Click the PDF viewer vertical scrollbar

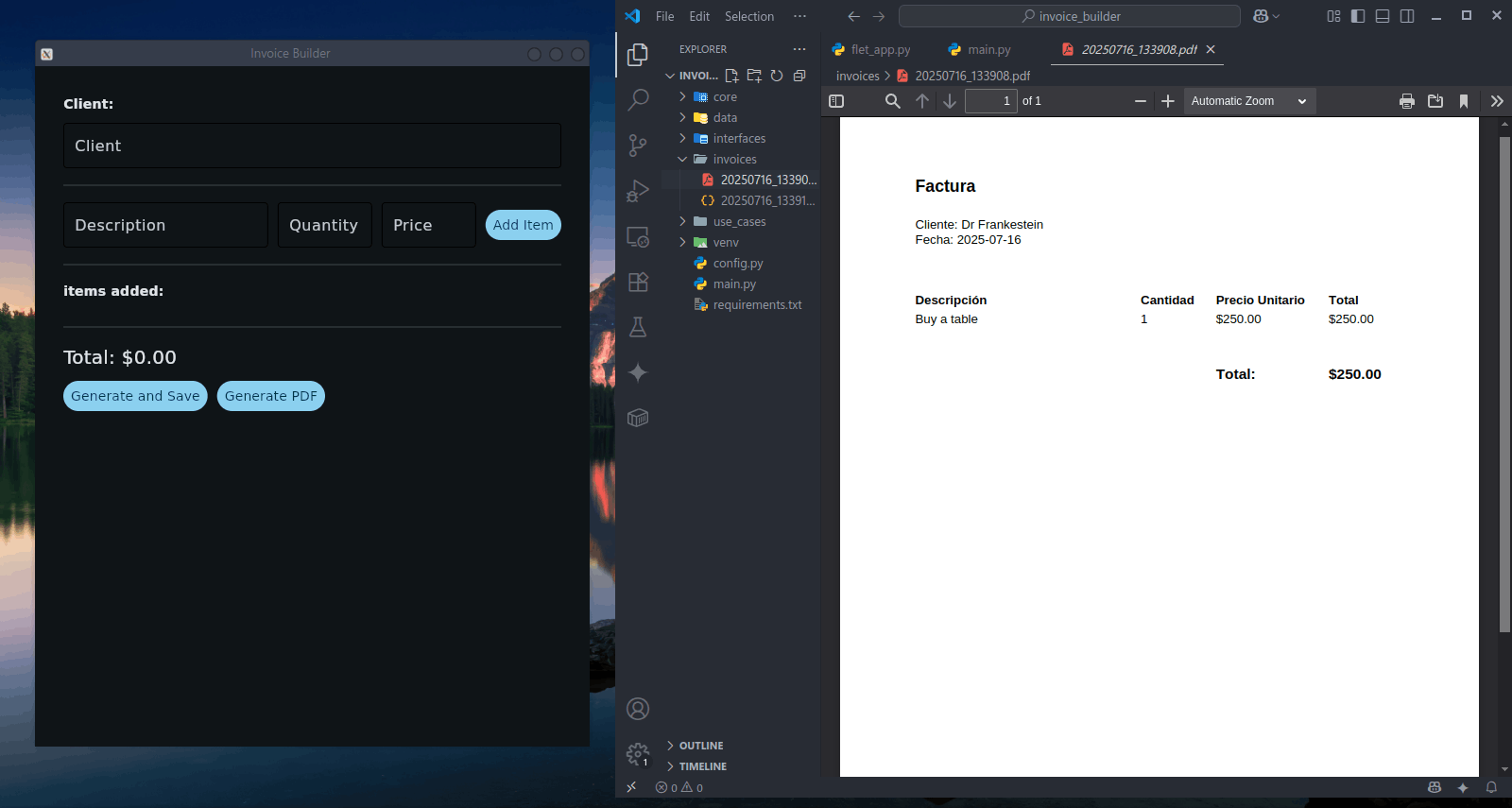(x=1504, y=385)
